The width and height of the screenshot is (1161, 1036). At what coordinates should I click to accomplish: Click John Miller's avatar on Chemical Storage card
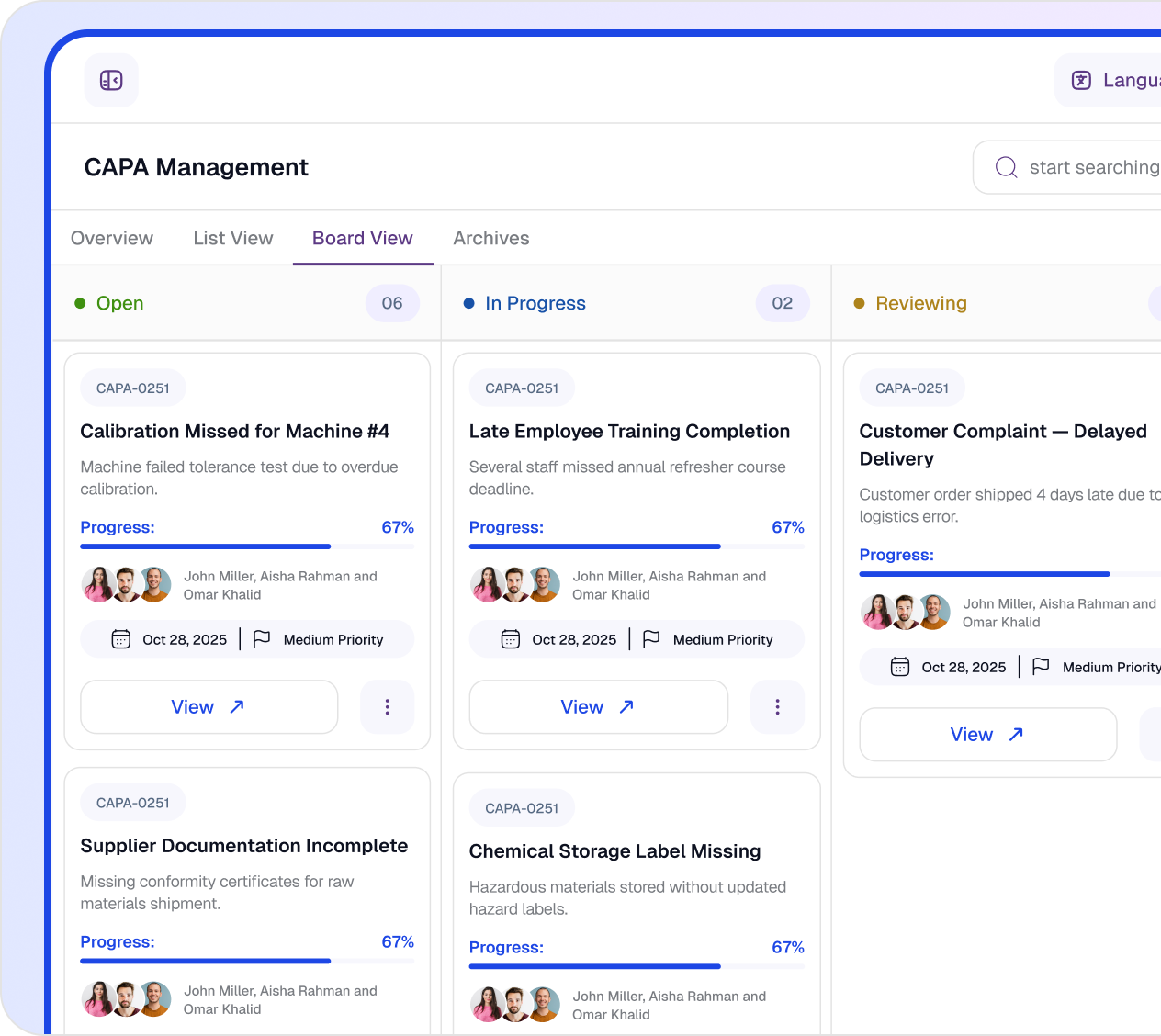pos(487,1004)
